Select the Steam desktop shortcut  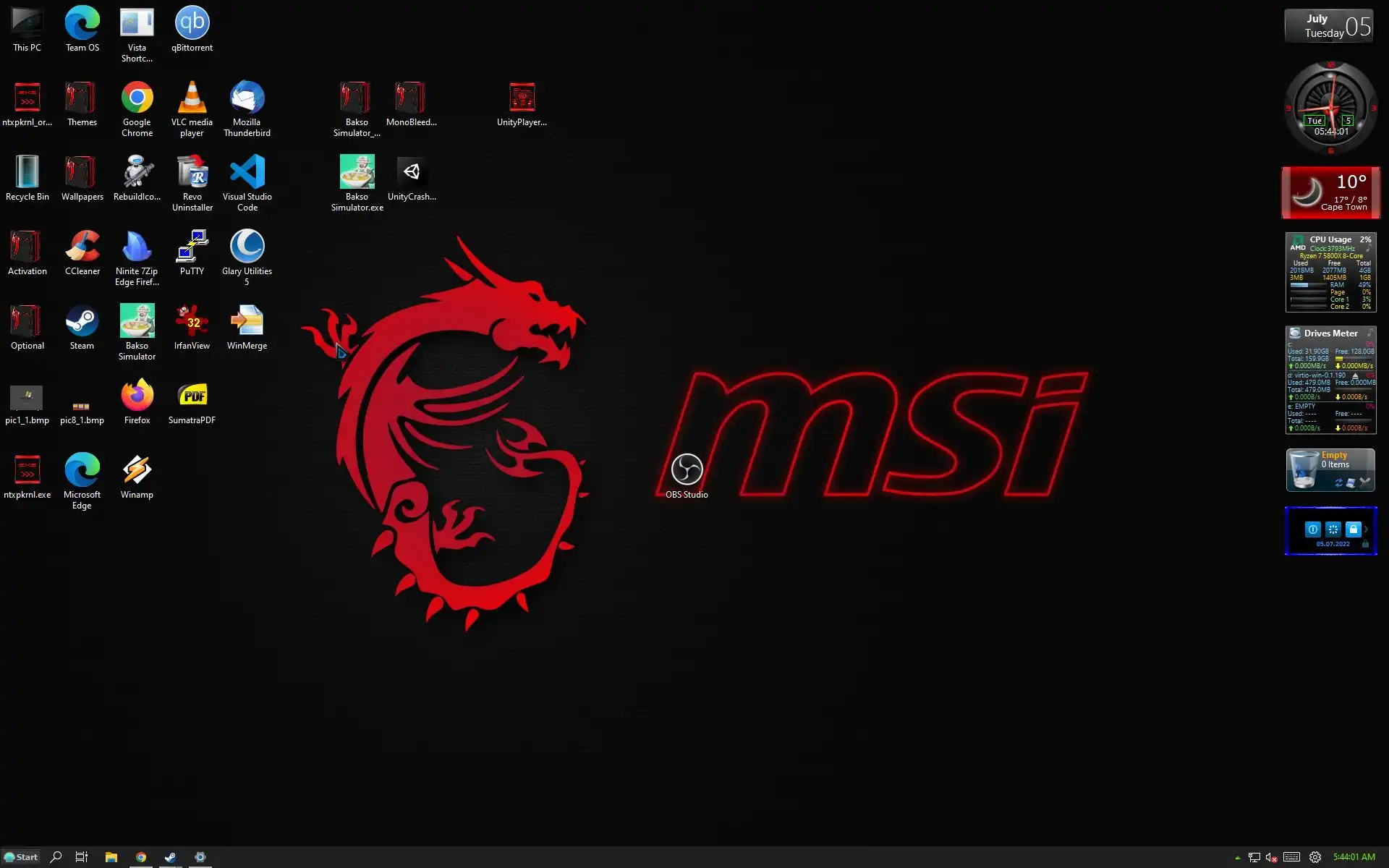click(x=82, y=323)
